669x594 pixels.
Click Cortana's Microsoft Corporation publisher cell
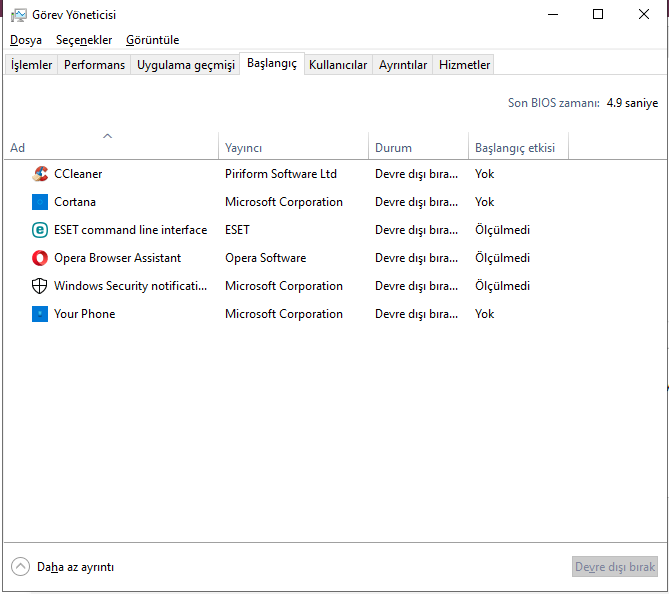pyautogui.click(x=284, y=202)
